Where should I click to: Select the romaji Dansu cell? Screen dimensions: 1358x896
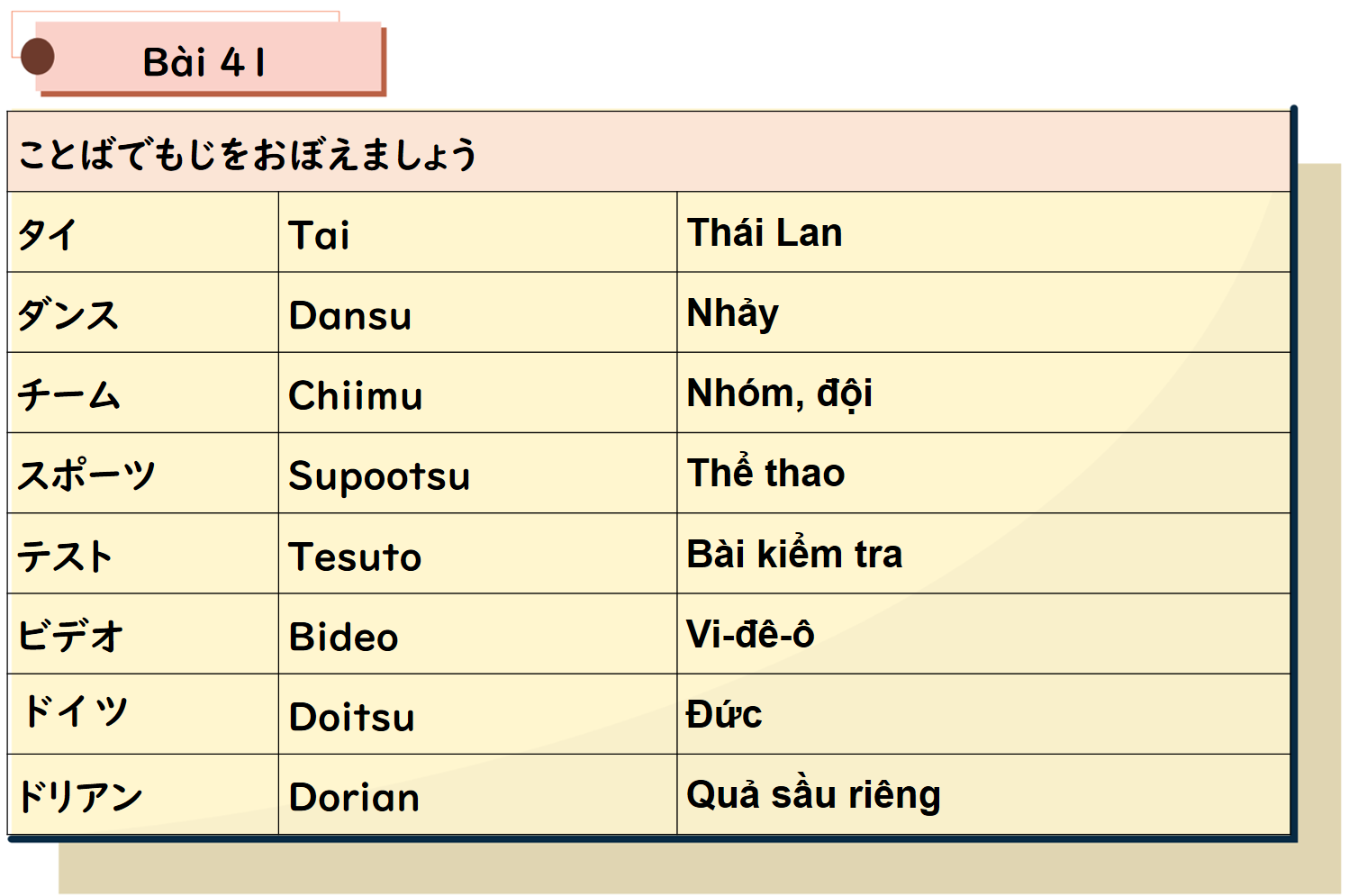tap(350, 316)
